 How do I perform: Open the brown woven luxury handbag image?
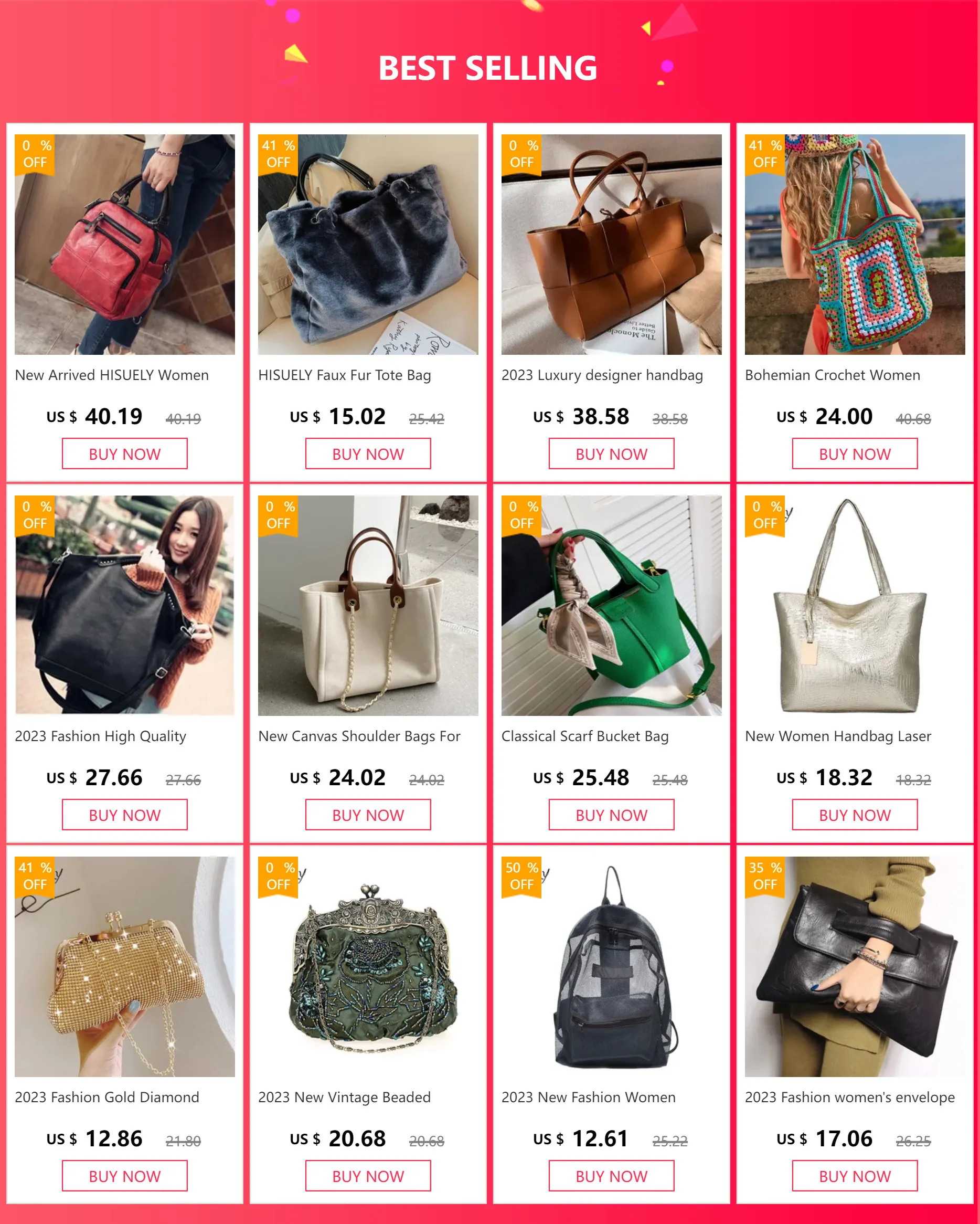click(x=612, y=245)
